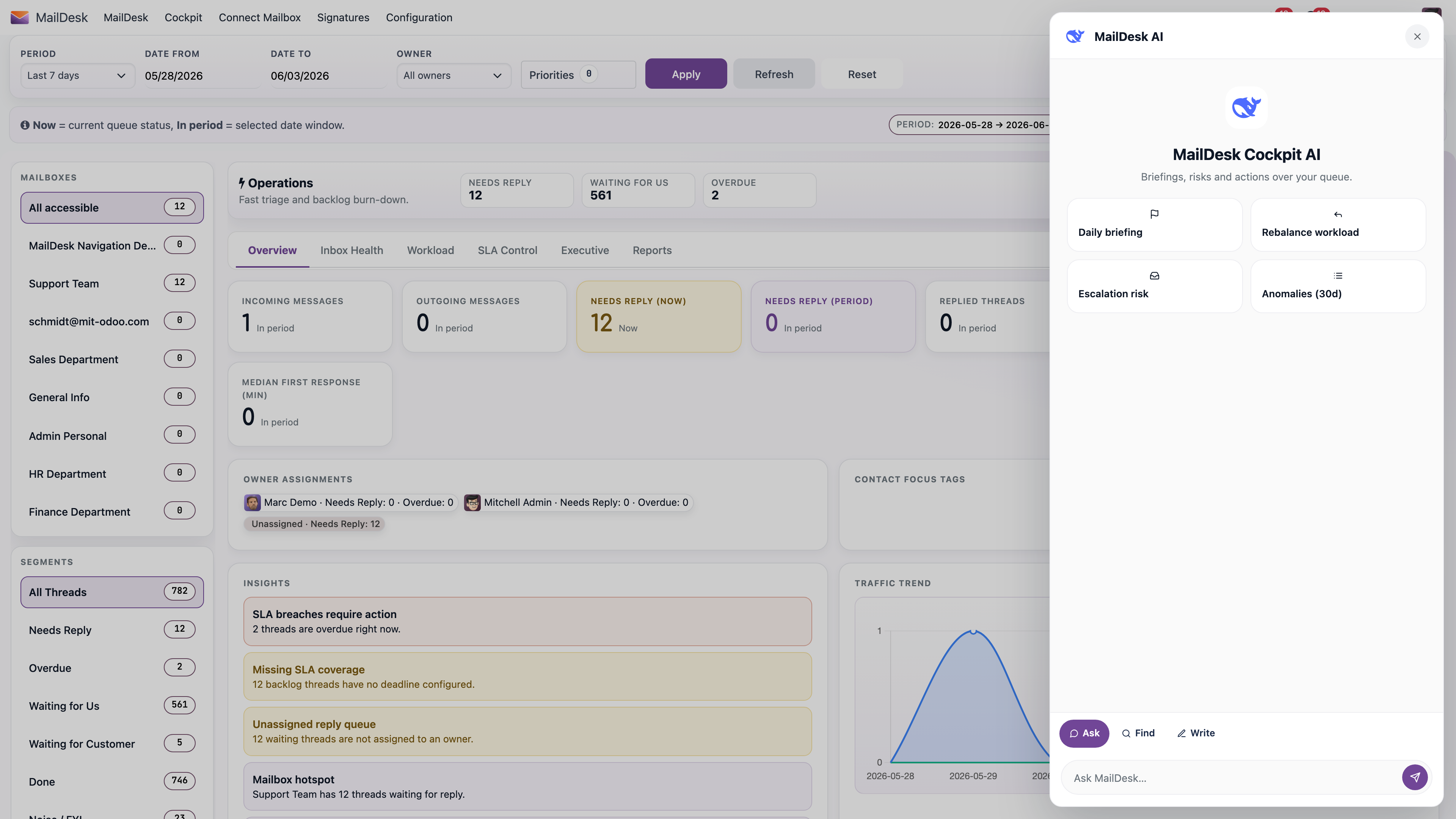This screenshot has height=819, width=1456.
Task: Select the Overdue segment
Action: 112,667
